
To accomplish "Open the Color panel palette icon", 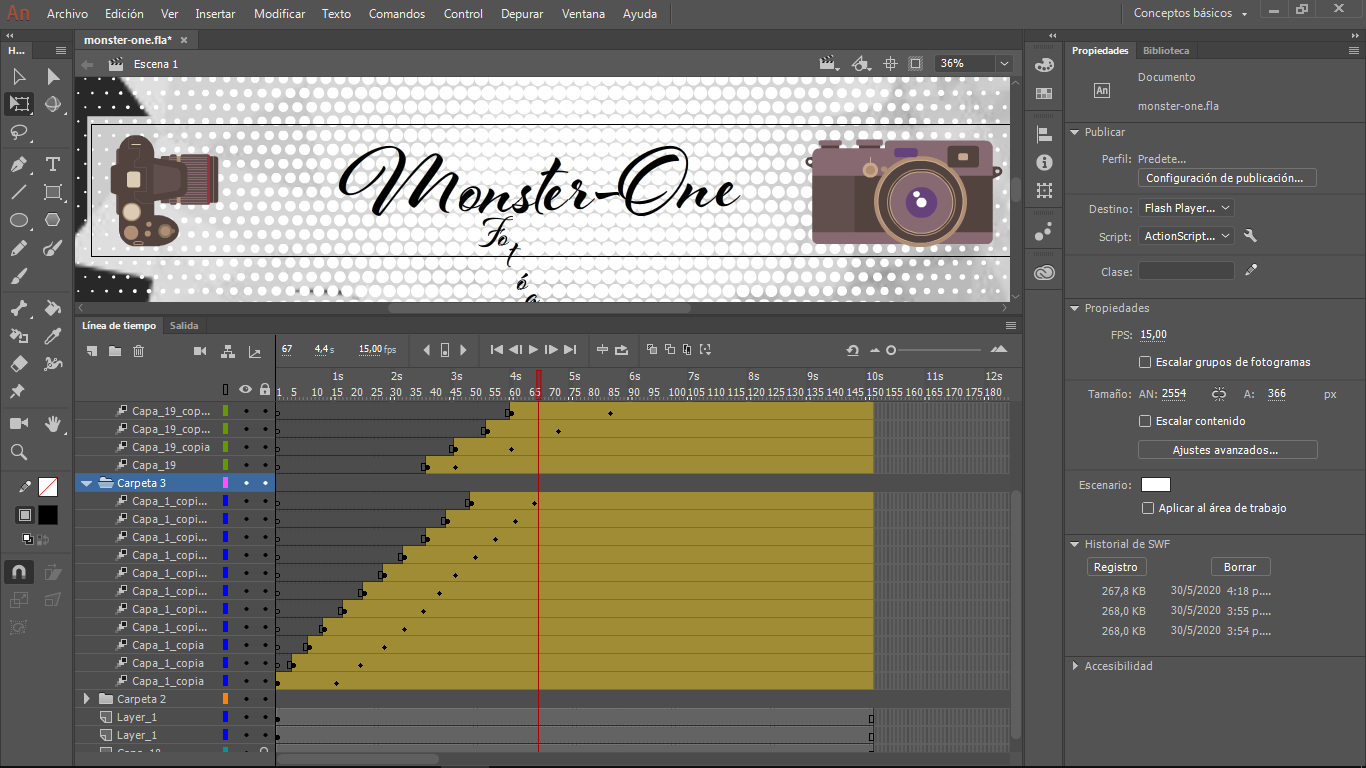I will coord(1044,65).
